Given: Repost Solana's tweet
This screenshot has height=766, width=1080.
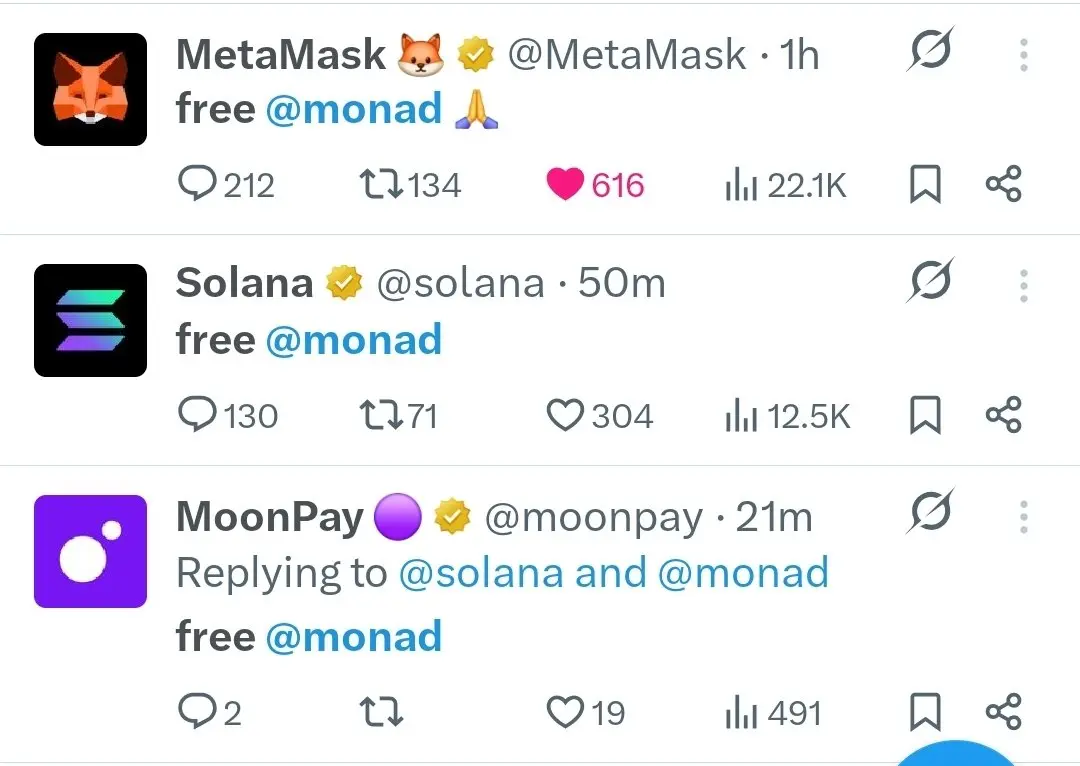Looking at the screenshot, I should coord(380,414).
